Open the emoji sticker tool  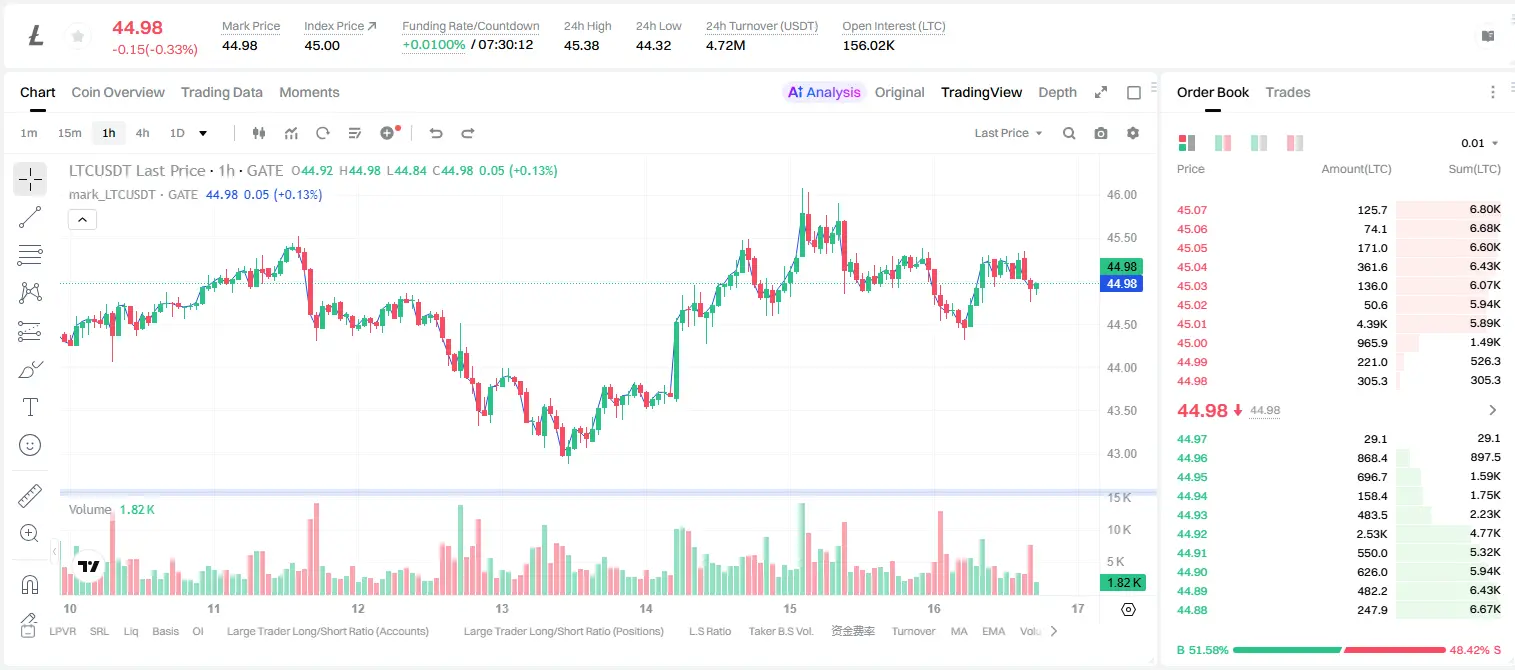[30, 445]
